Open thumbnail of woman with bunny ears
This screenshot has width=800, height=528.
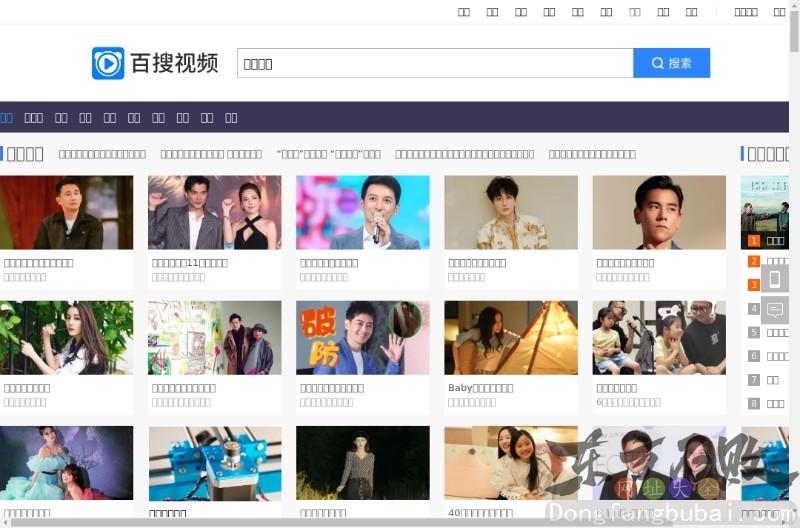pyautogui.click(x=66, y=338)
